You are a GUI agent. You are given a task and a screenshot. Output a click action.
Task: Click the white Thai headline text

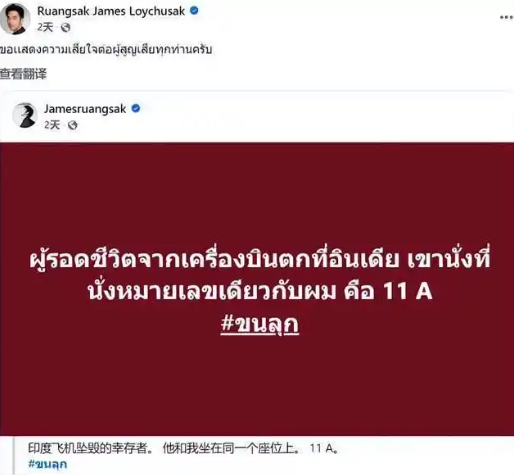pos(260,275)
